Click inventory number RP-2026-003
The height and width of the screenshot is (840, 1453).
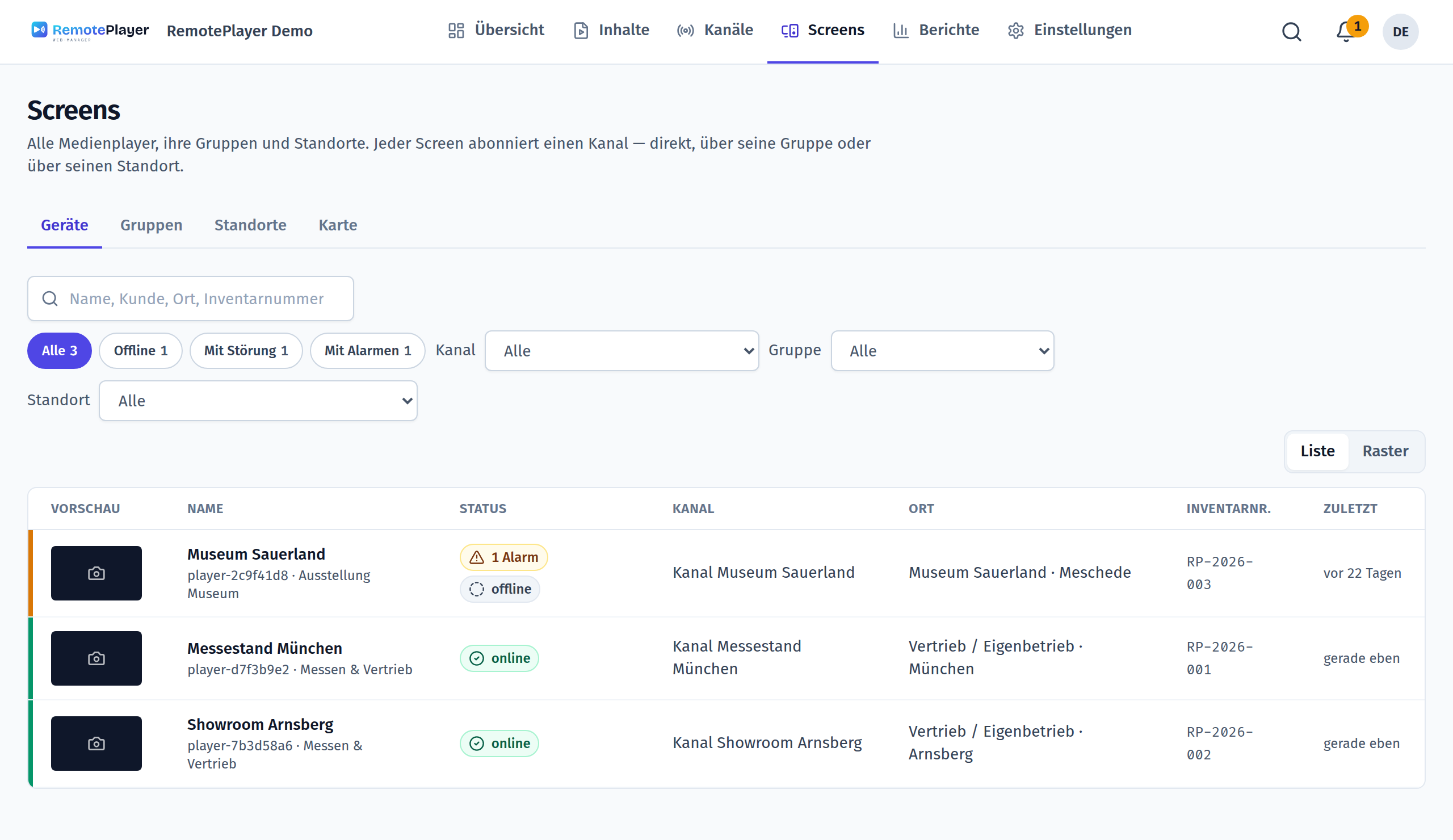pyautogui.click(x=1220, y=573)
